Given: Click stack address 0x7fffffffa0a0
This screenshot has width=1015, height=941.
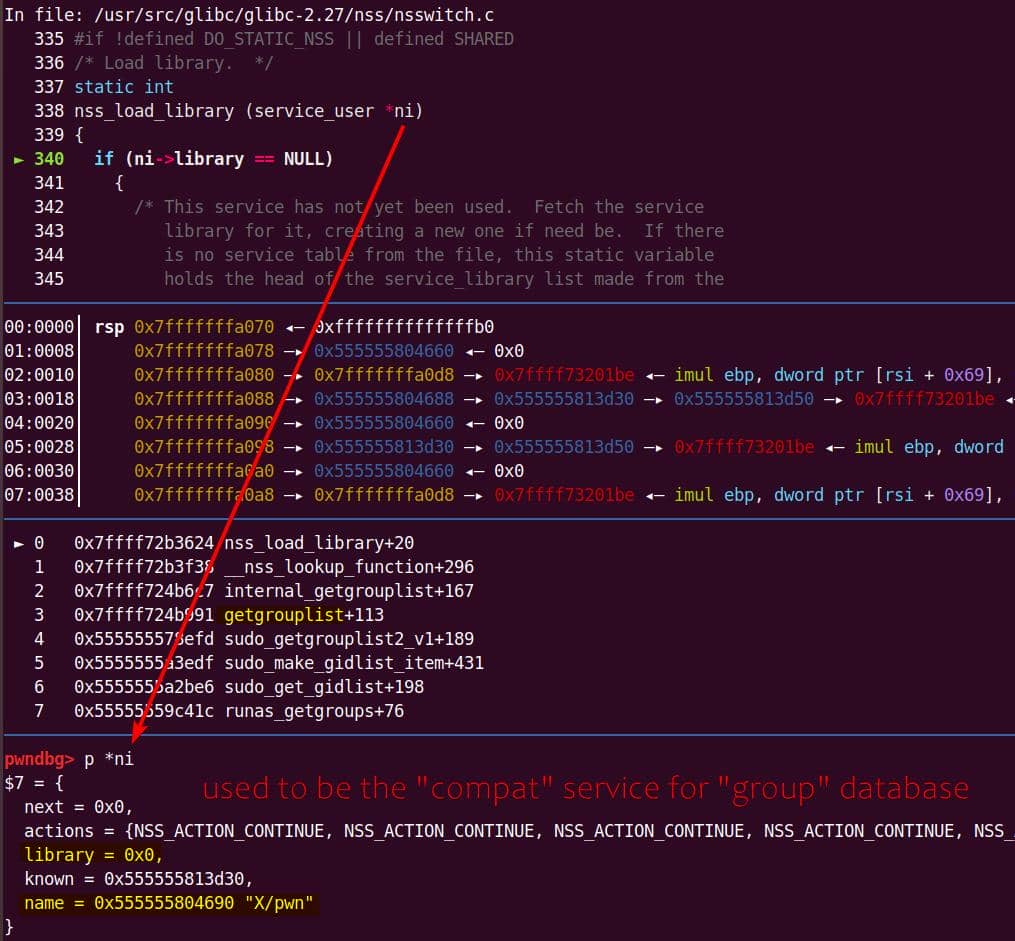Looking at the screenshot, I should tap(204, 470).
